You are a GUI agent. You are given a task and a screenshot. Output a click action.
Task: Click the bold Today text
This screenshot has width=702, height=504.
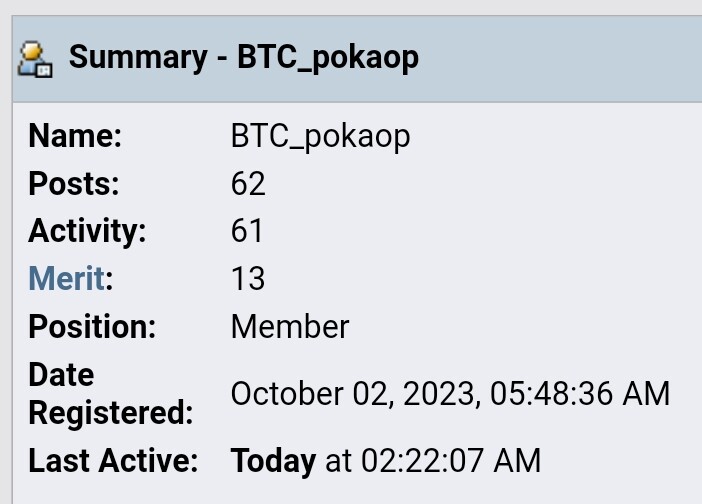tap(273, 461)
